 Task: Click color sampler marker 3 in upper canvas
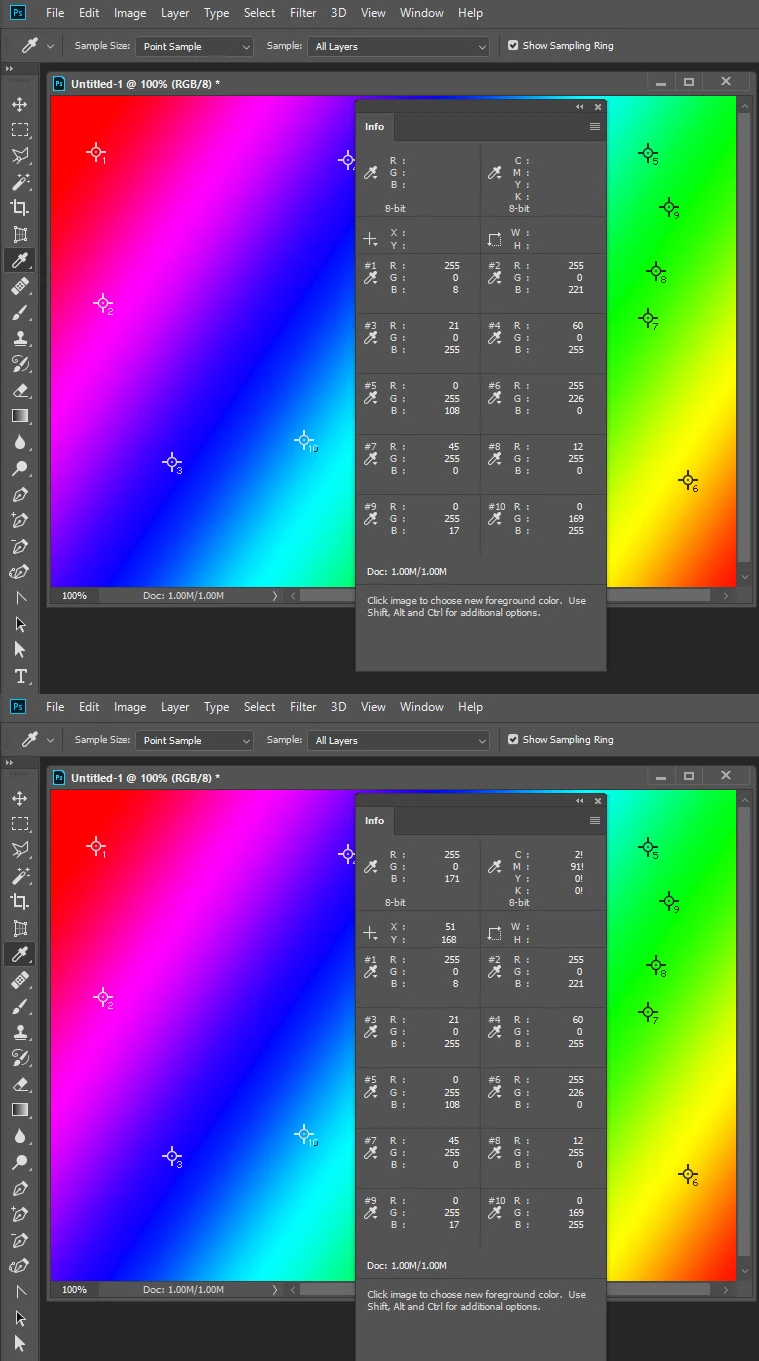click(172, 462)
